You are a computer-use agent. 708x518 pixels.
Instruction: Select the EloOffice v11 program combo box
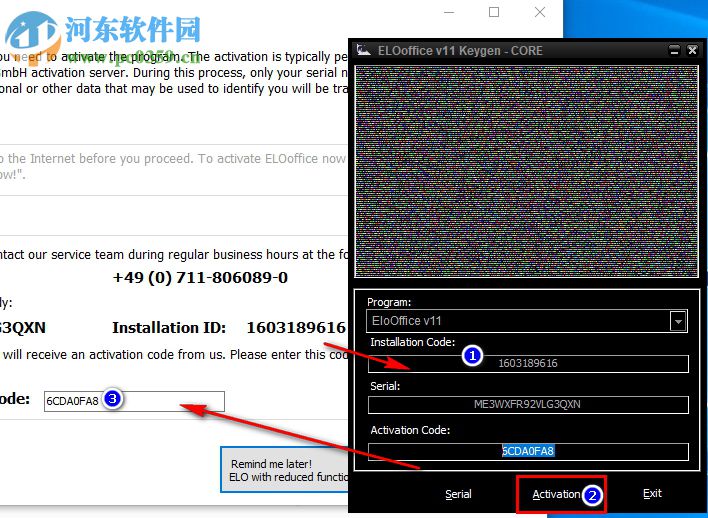(x=526, y=321)
